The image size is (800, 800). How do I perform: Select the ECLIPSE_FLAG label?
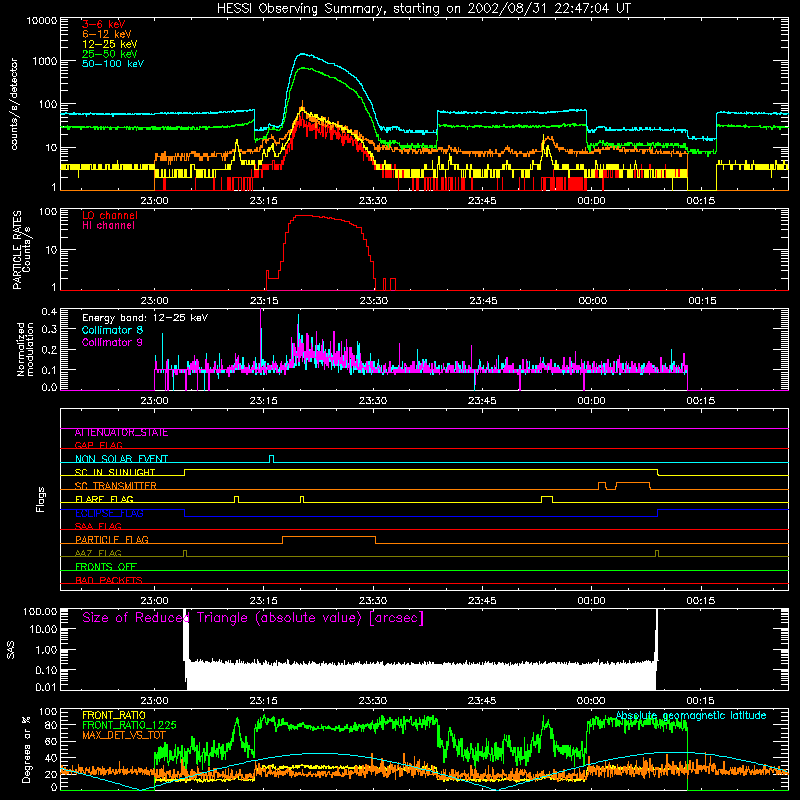109,513
